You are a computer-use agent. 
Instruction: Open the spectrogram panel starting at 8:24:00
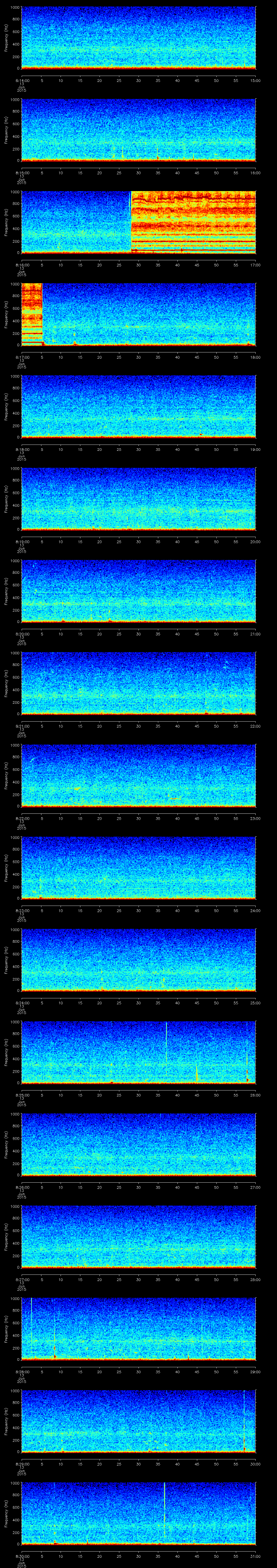click(x=138, y=960)
